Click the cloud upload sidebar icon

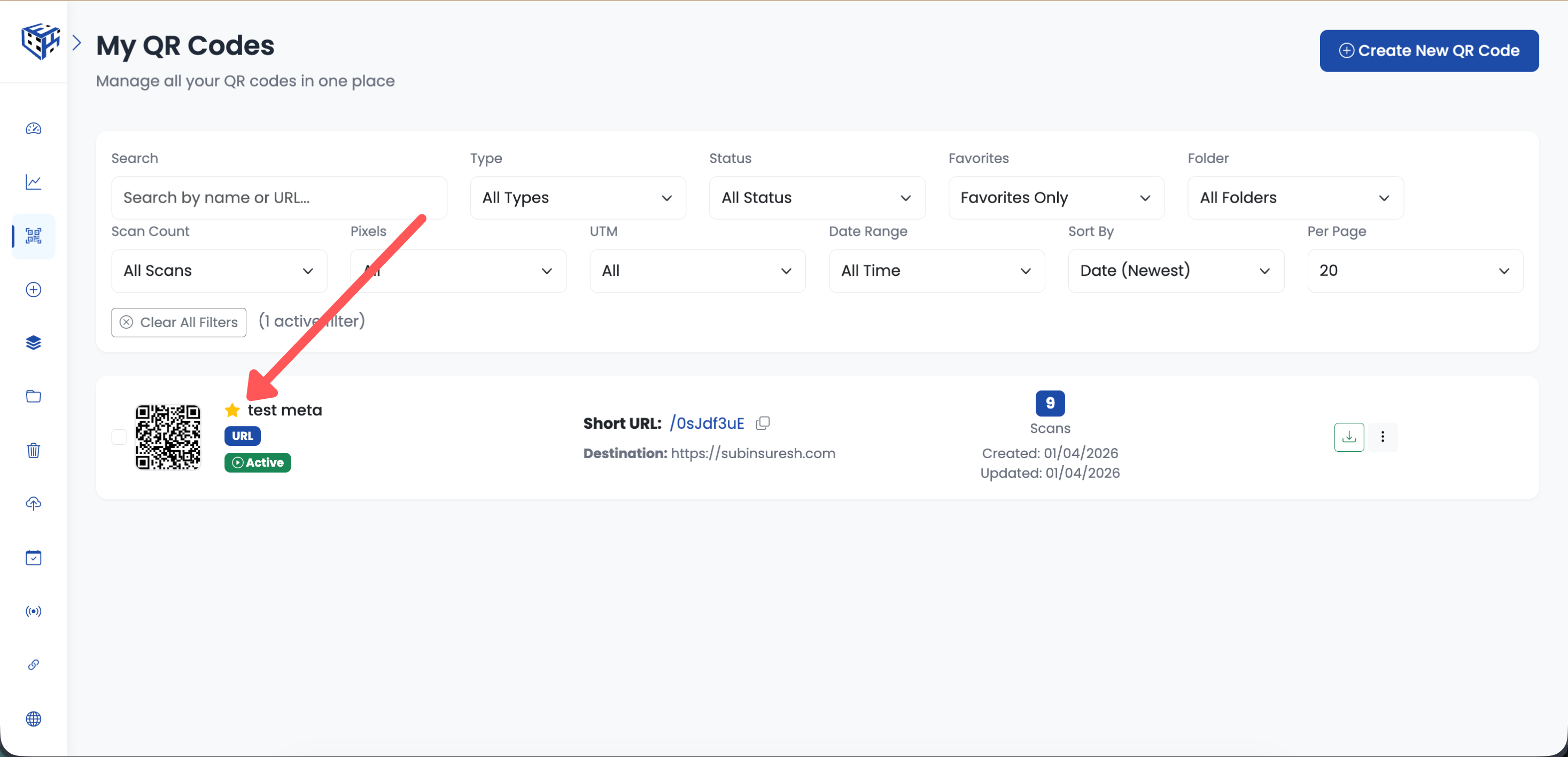click(x=34, y=504)
